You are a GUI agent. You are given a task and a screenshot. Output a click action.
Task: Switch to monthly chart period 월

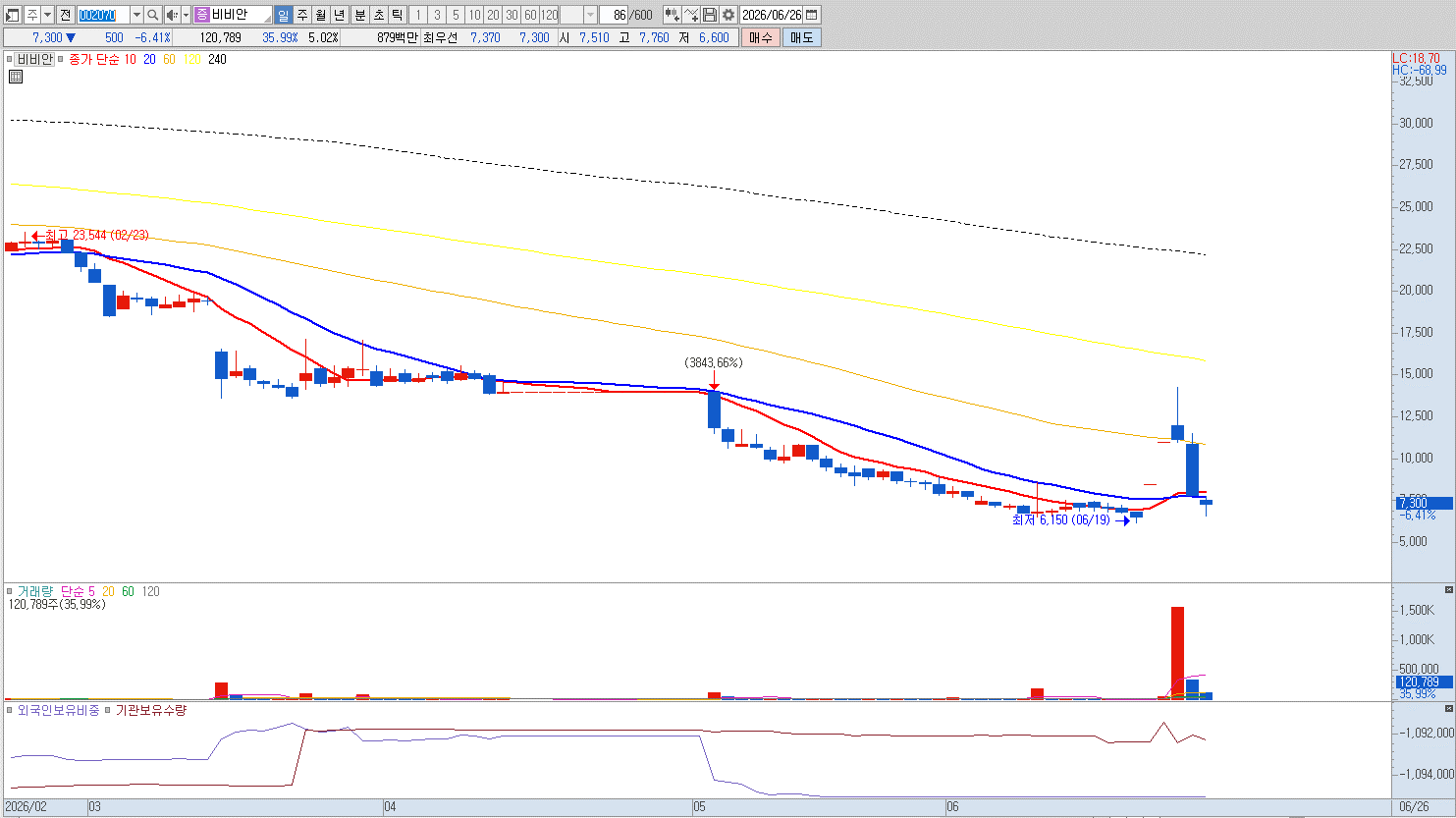(320, 15)
